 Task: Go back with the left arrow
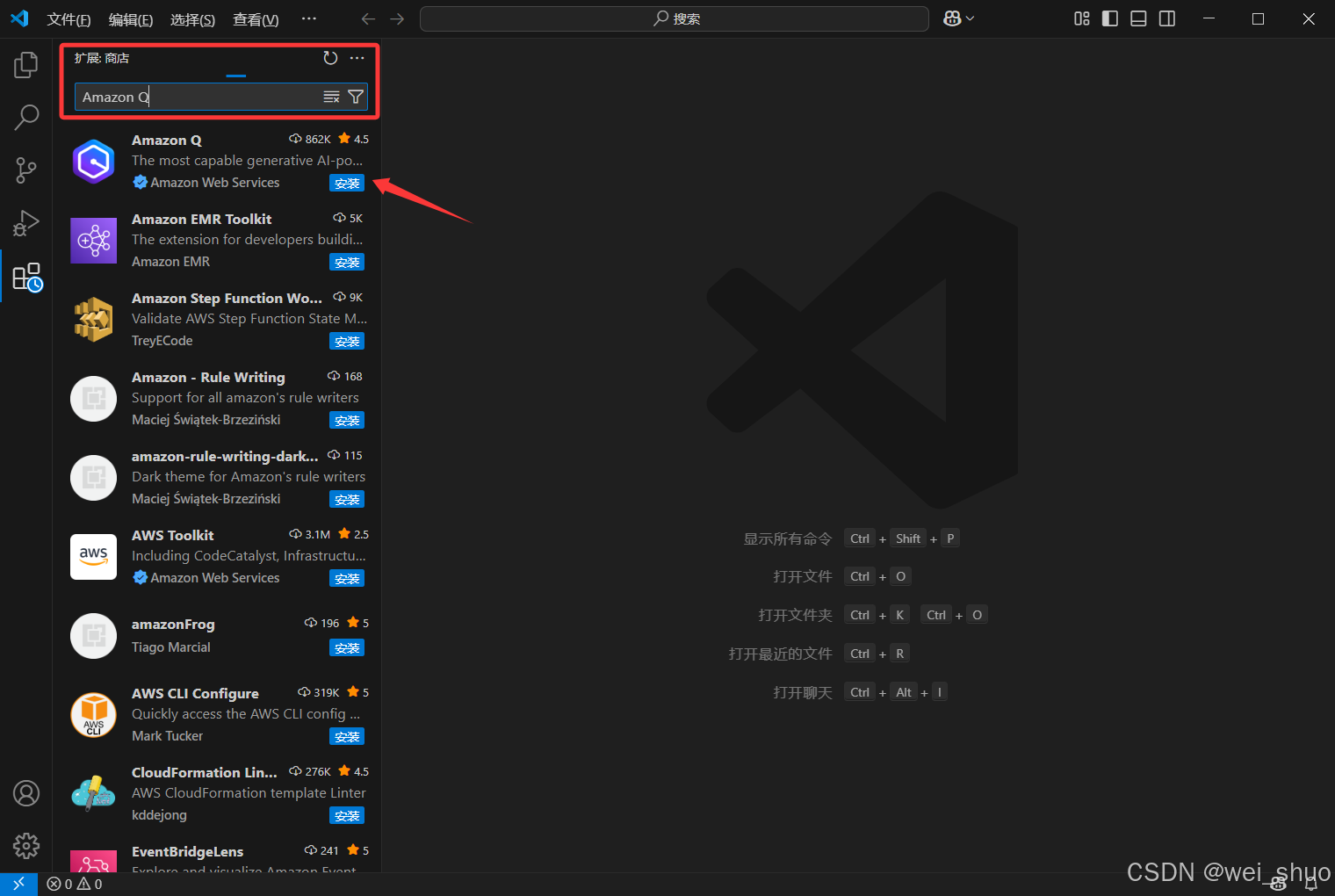368,18
